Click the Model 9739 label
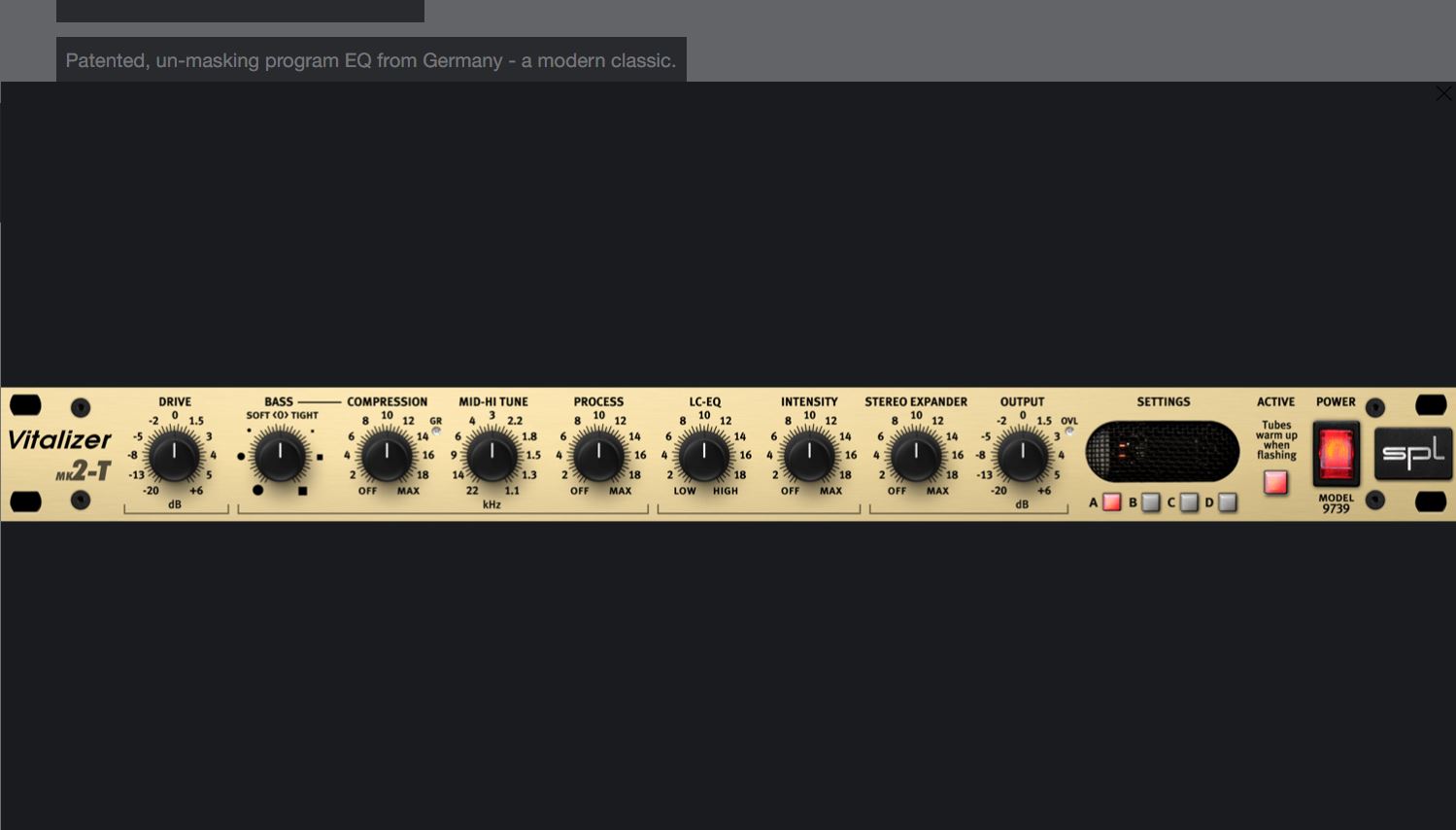1456x830 pixels. [1336, 503]
